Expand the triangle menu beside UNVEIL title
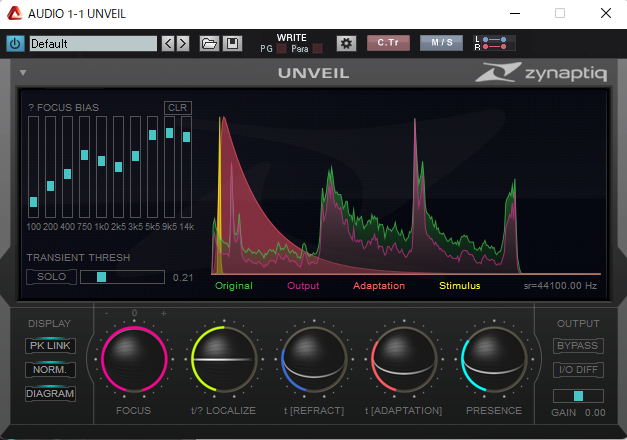This screenshot has width=627, height=440. pyautogui.click(x=23, y=73)
